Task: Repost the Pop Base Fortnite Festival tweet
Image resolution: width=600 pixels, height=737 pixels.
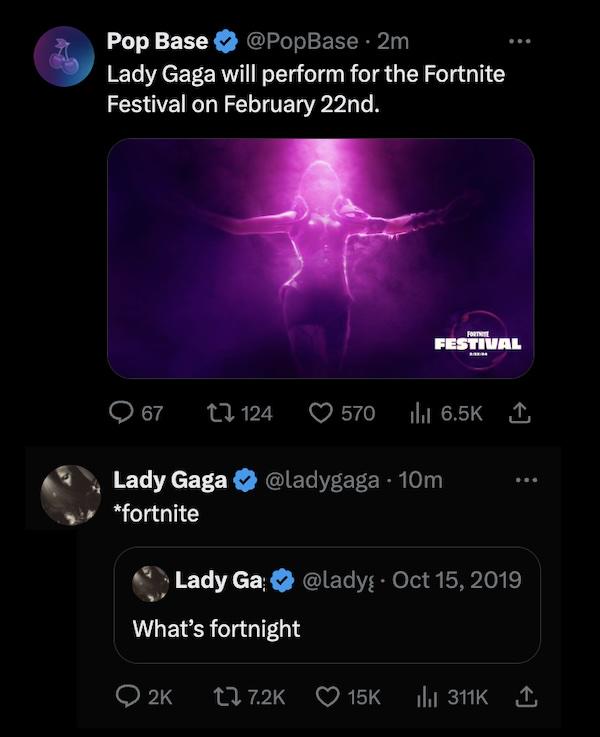Action: click(x=218, y=412)
